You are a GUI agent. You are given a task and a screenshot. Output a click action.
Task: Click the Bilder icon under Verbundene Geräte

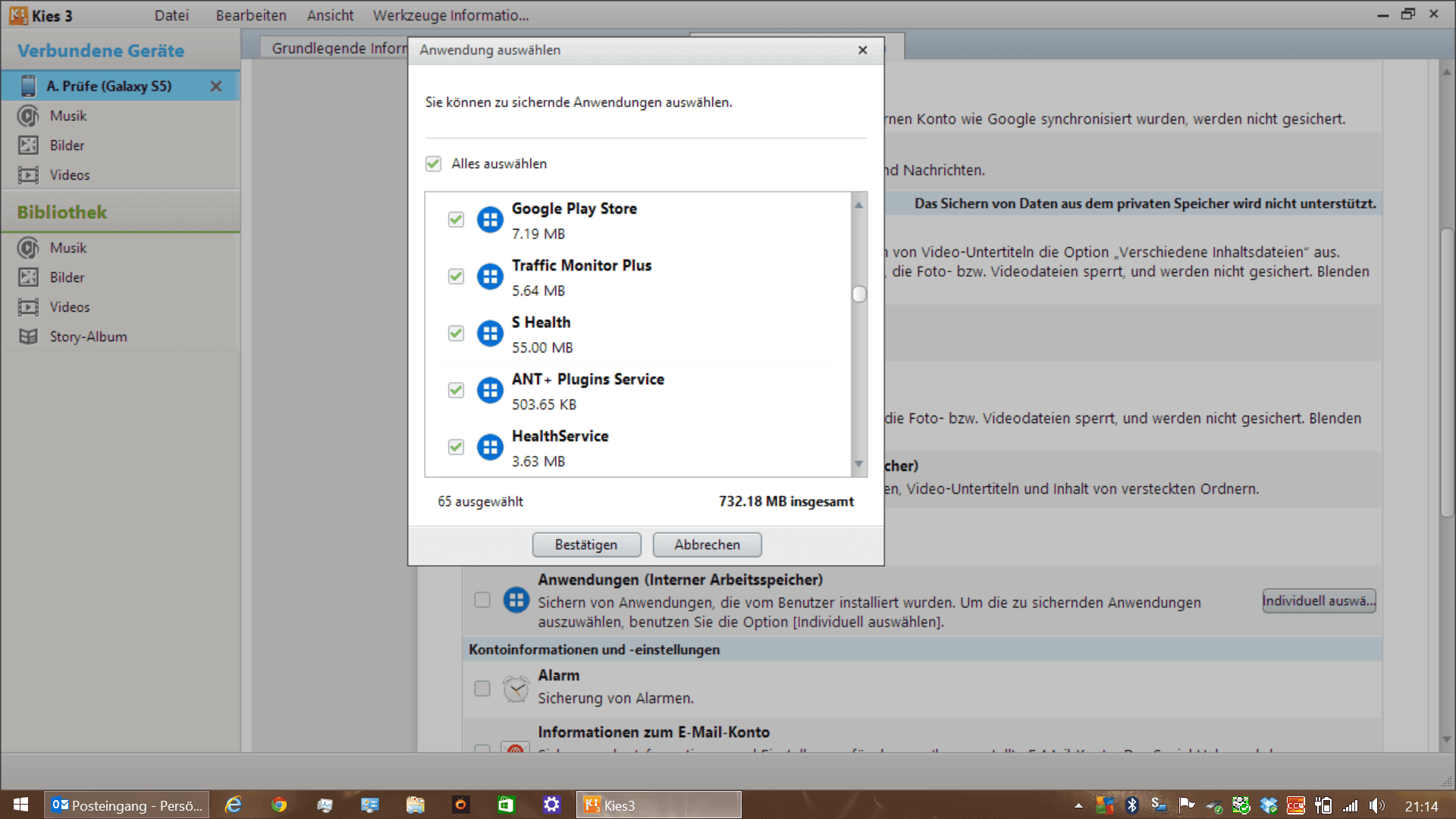click(28, 146)
